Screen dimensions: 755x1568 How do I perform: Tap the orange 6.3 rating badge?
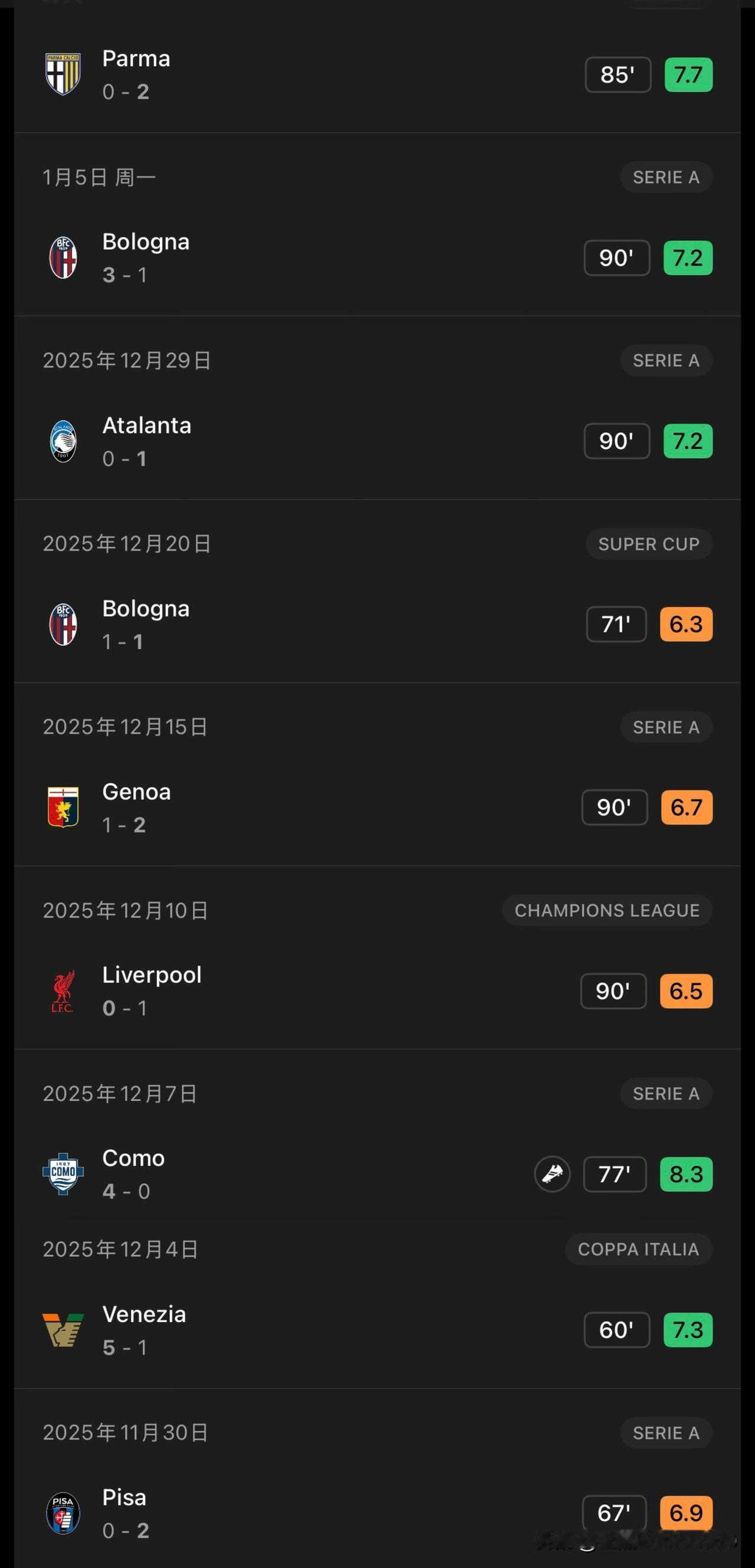[686, 624]
